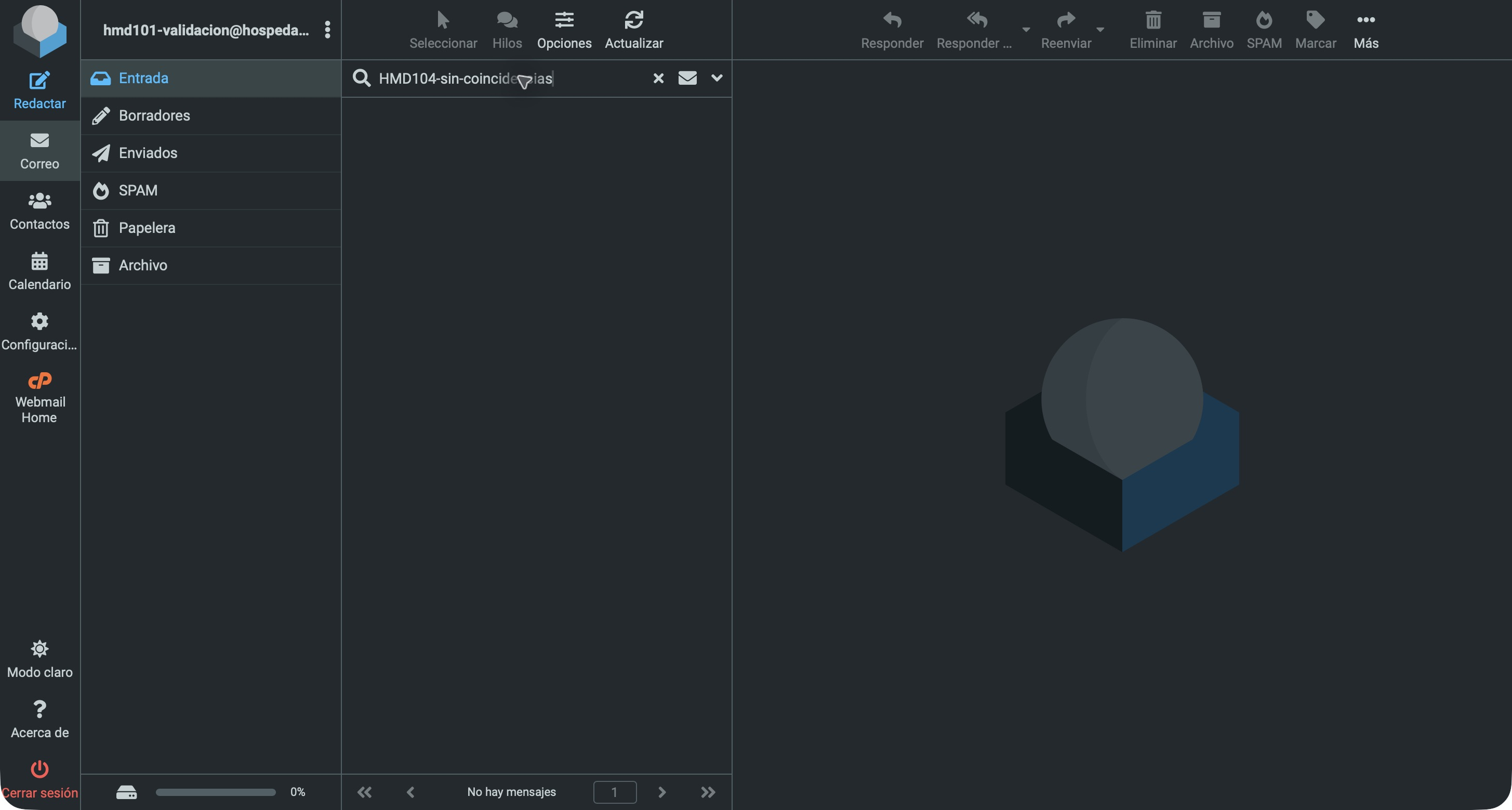
Task: Expand the search options chevron
Action: [717, 78]
